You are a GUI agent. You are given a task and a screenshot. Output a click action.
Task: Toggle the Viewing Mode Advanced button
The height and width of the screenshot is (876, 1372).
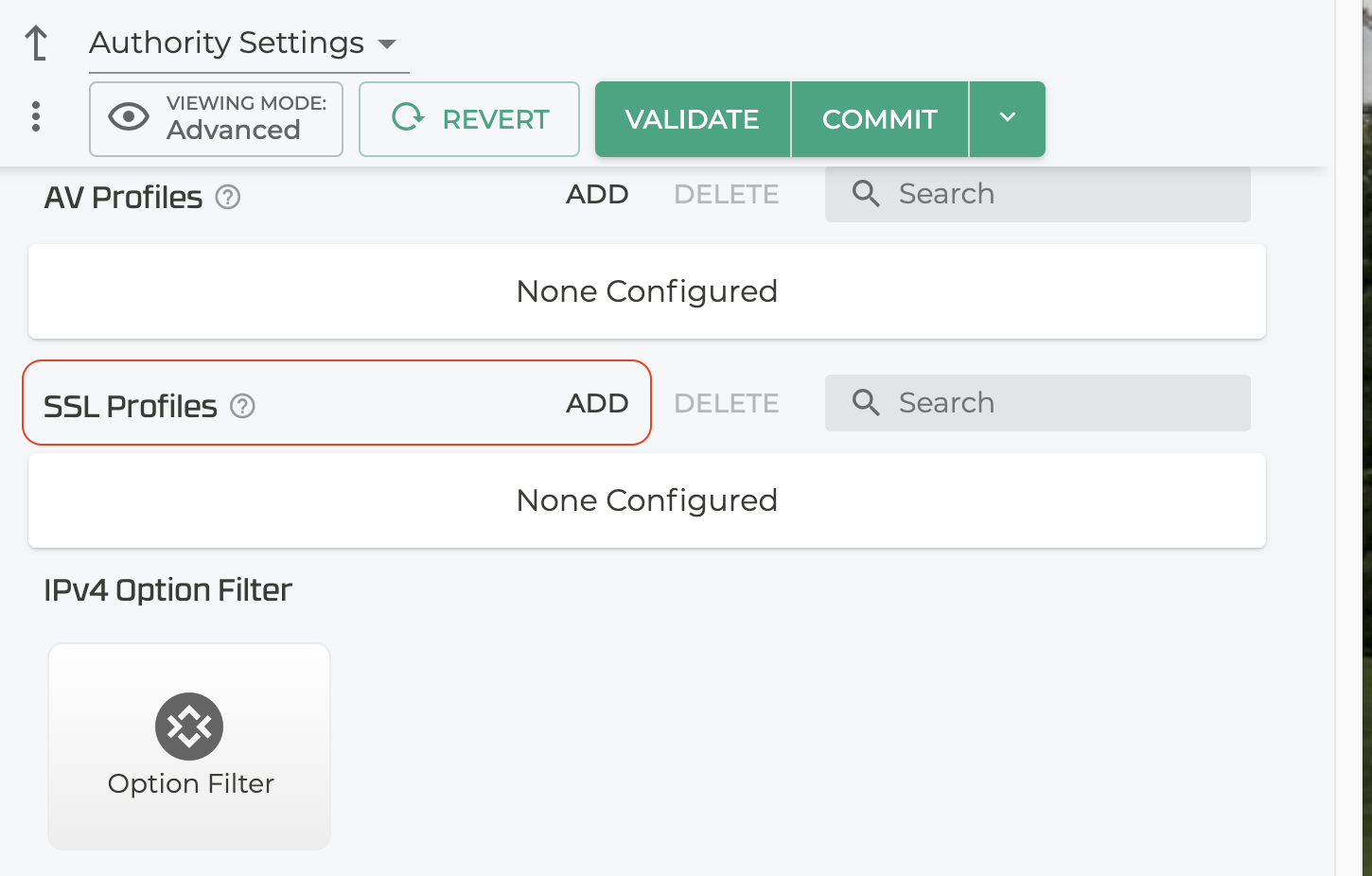coord(216,118)
